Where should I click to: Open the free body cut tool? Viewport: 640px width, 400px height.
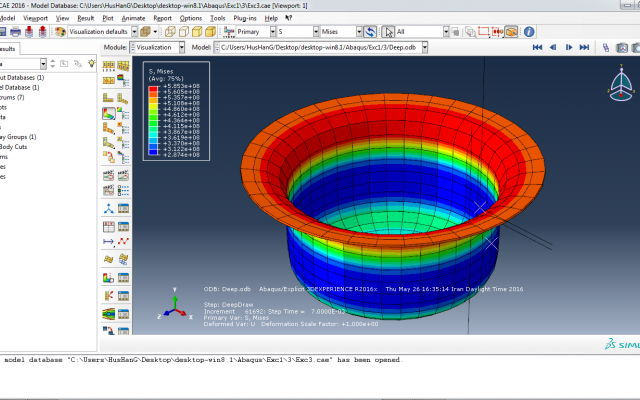pos(109,296)
